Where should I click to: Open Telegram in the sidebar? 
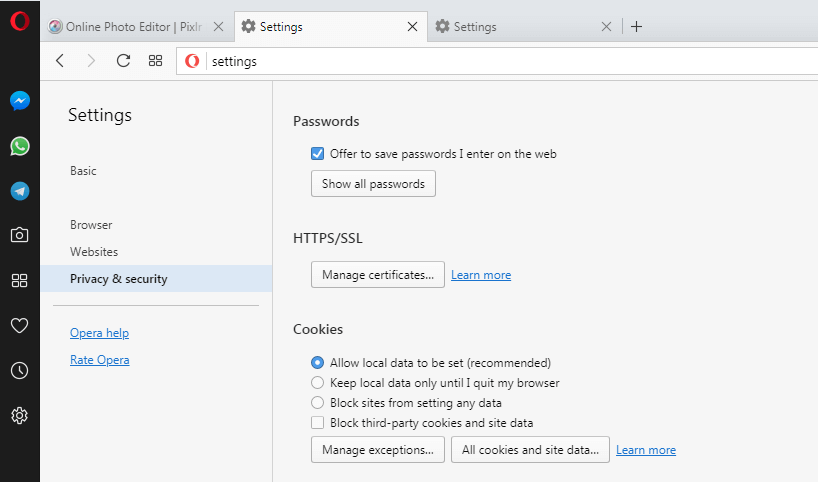[19, 191]
